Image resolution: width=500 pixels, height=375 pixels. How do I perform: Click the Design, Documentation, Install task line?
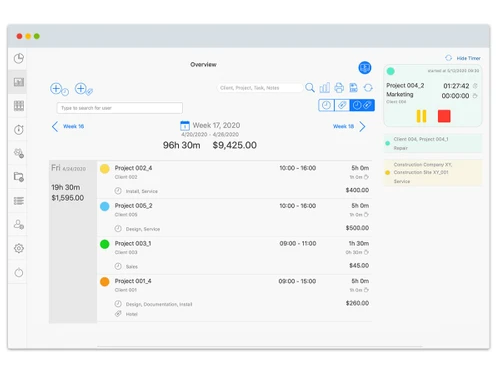point(159,304)
